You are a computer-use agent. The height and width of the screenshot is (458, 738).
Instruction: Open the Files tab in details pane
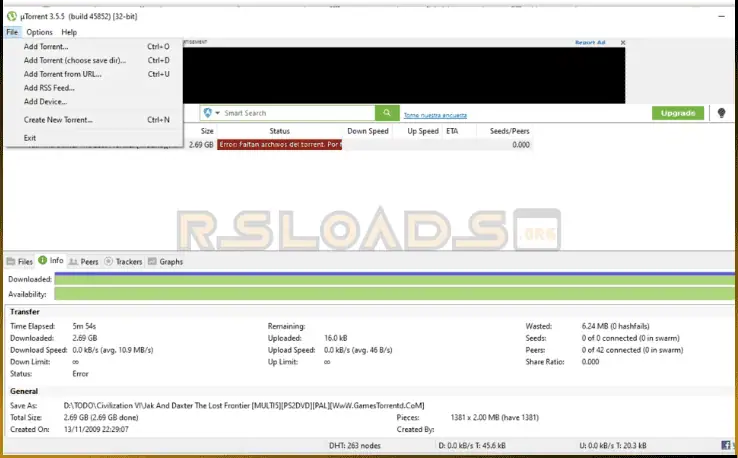pos(20,261)
